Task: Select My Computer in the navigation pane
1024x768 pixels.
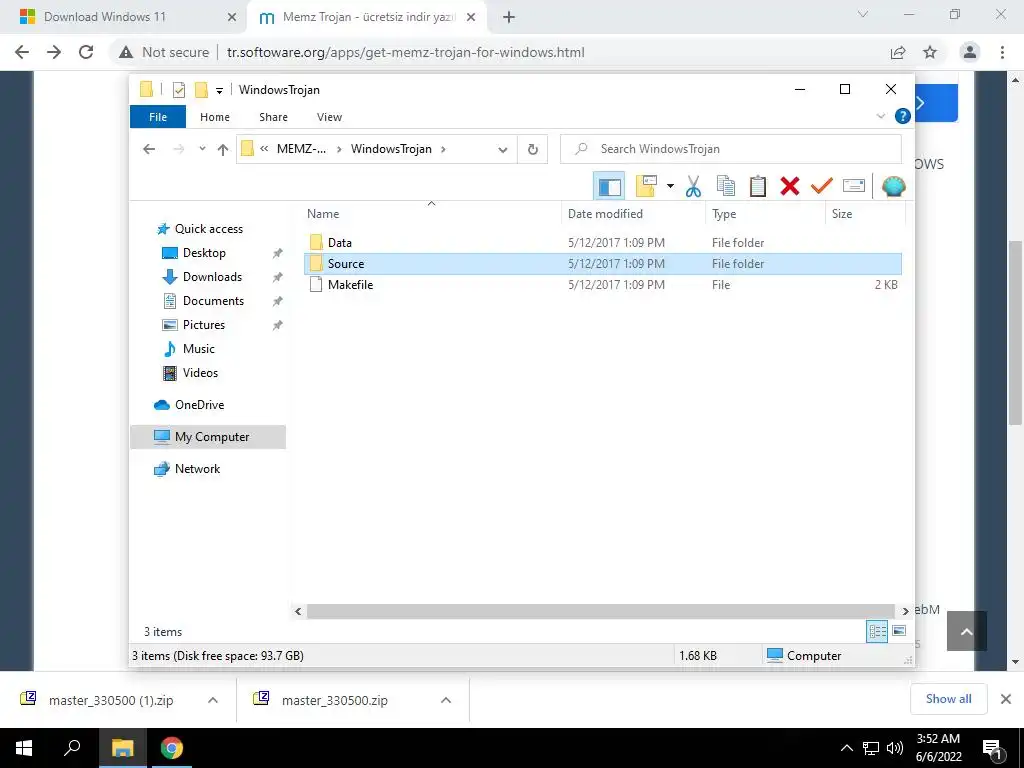Action: point(208,437)
